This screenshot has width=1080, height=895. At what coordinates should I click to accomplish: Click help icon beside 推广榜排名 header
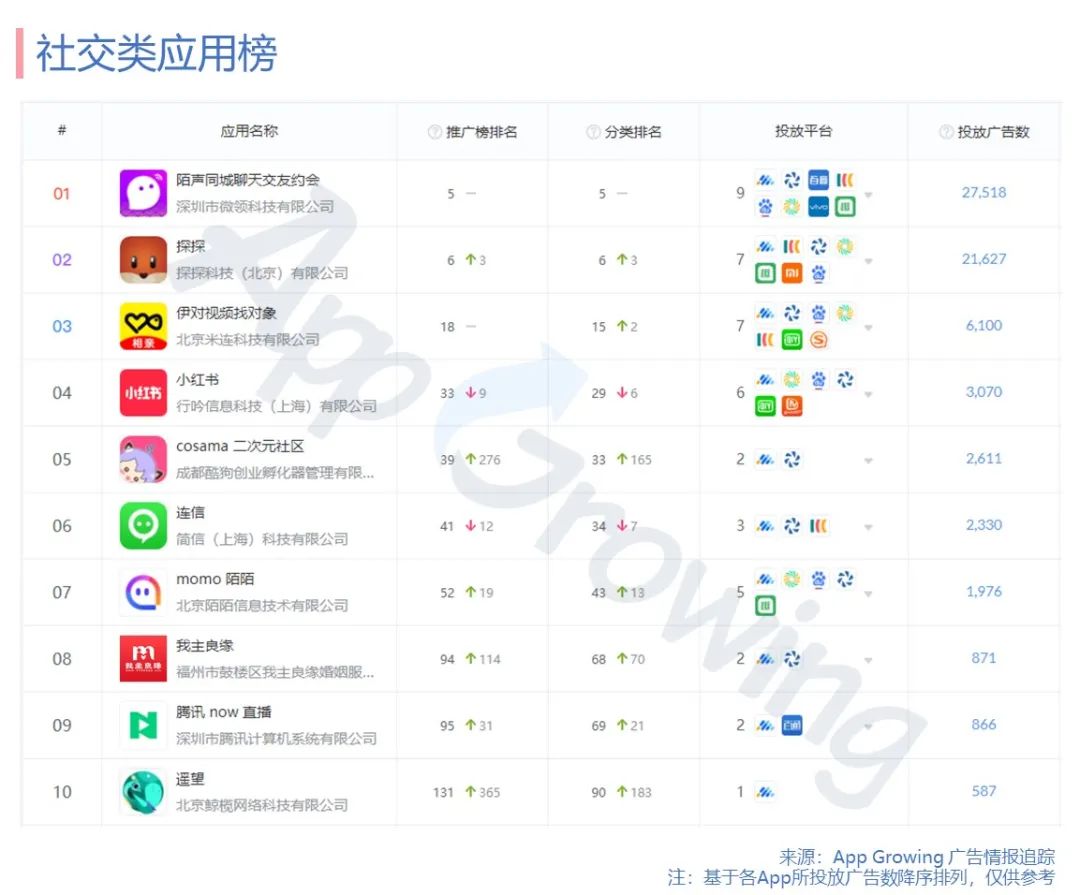tap(435, 132)
